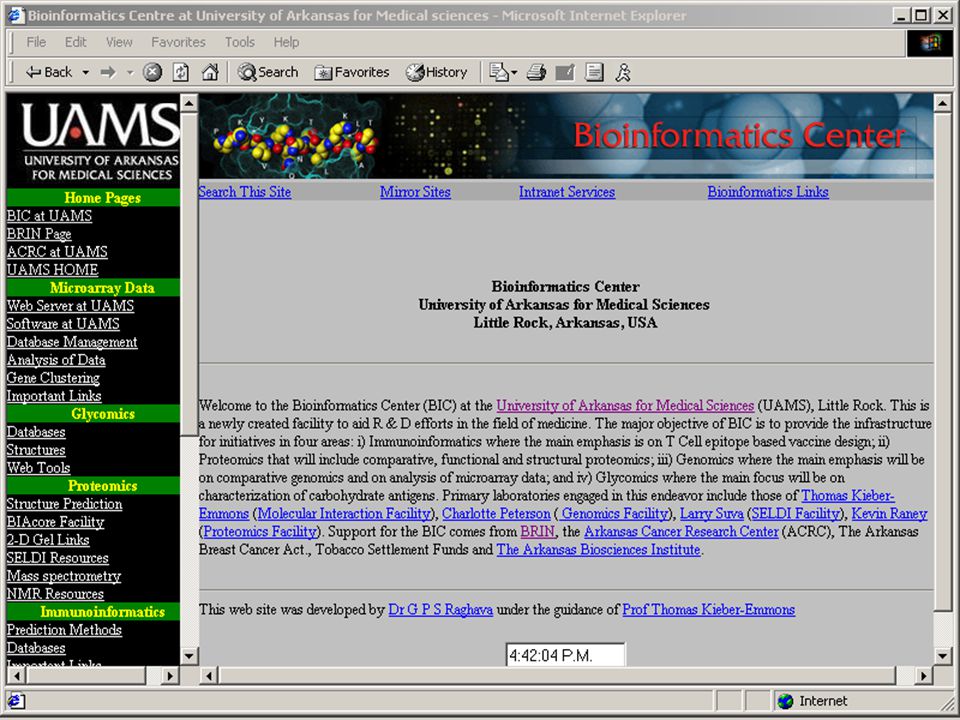This screenshot has height=720, width=960.
Task: Open the Molecular Interaction Facility link
Action: coord(345,514)
